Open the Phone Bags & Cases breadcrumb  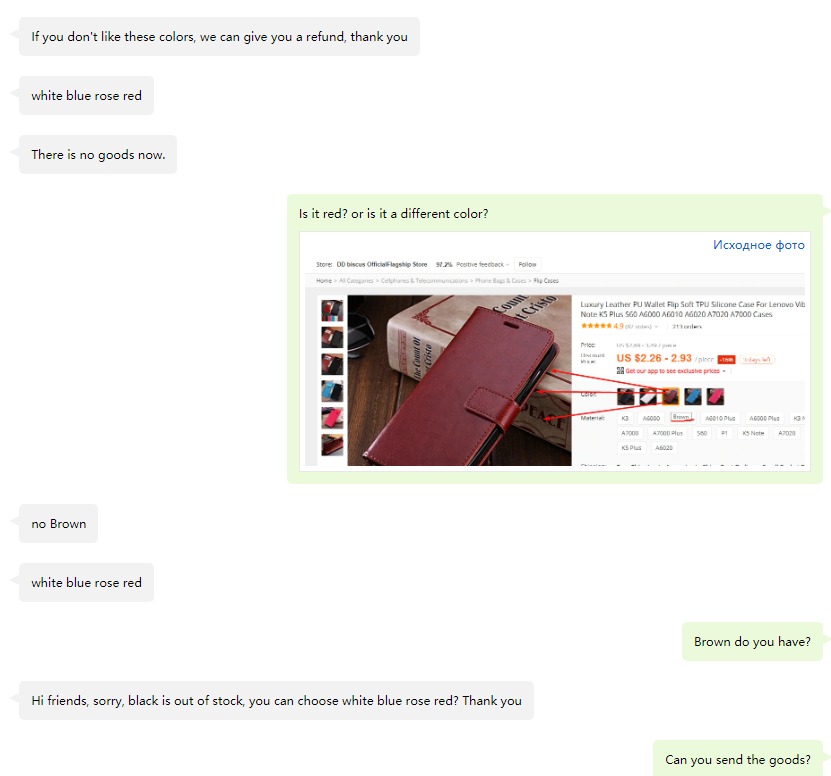(x=500, y=280)
